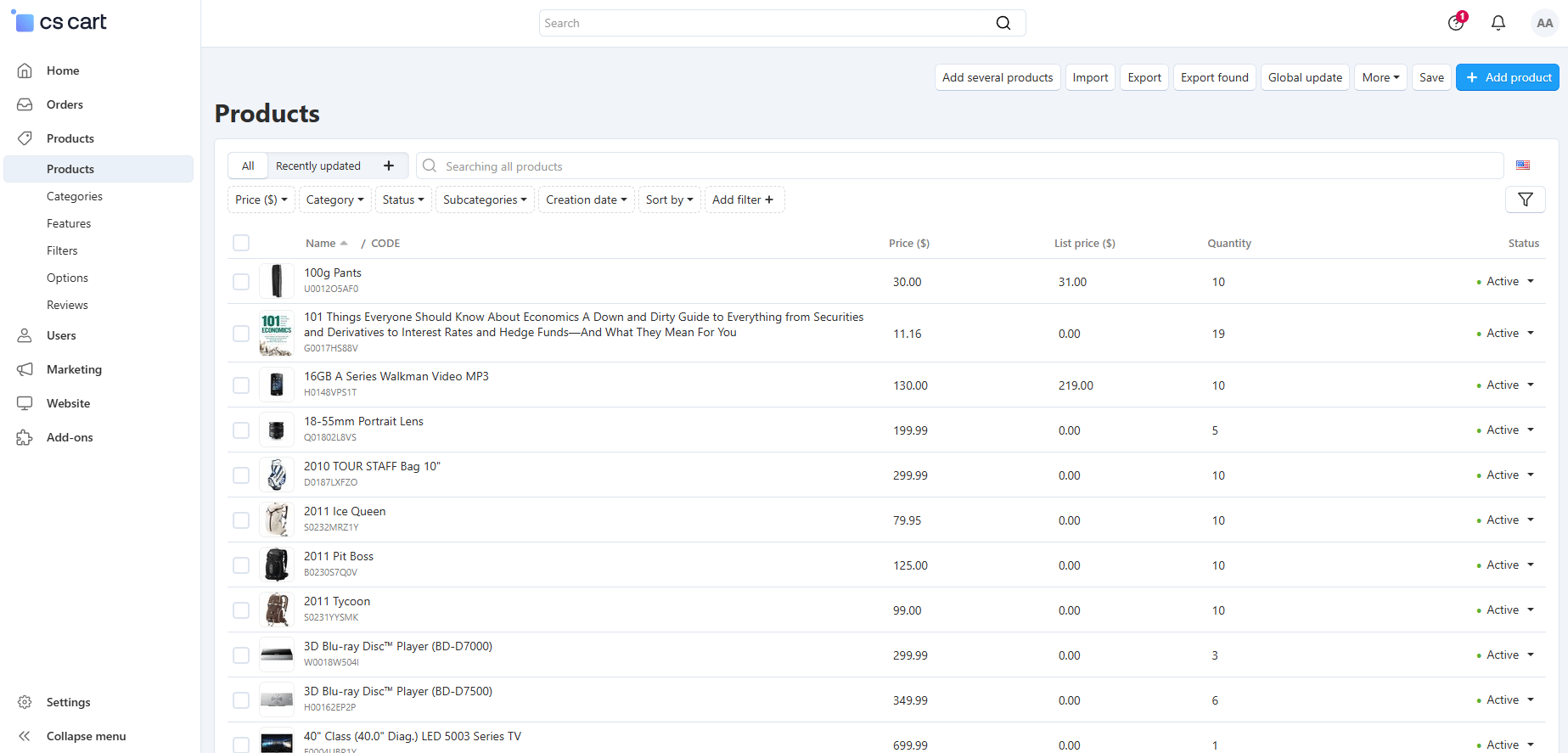Click the search magnifier icon in the top bar
Viewport: 1568px width, 753px height.
[x=1003, y=23]
